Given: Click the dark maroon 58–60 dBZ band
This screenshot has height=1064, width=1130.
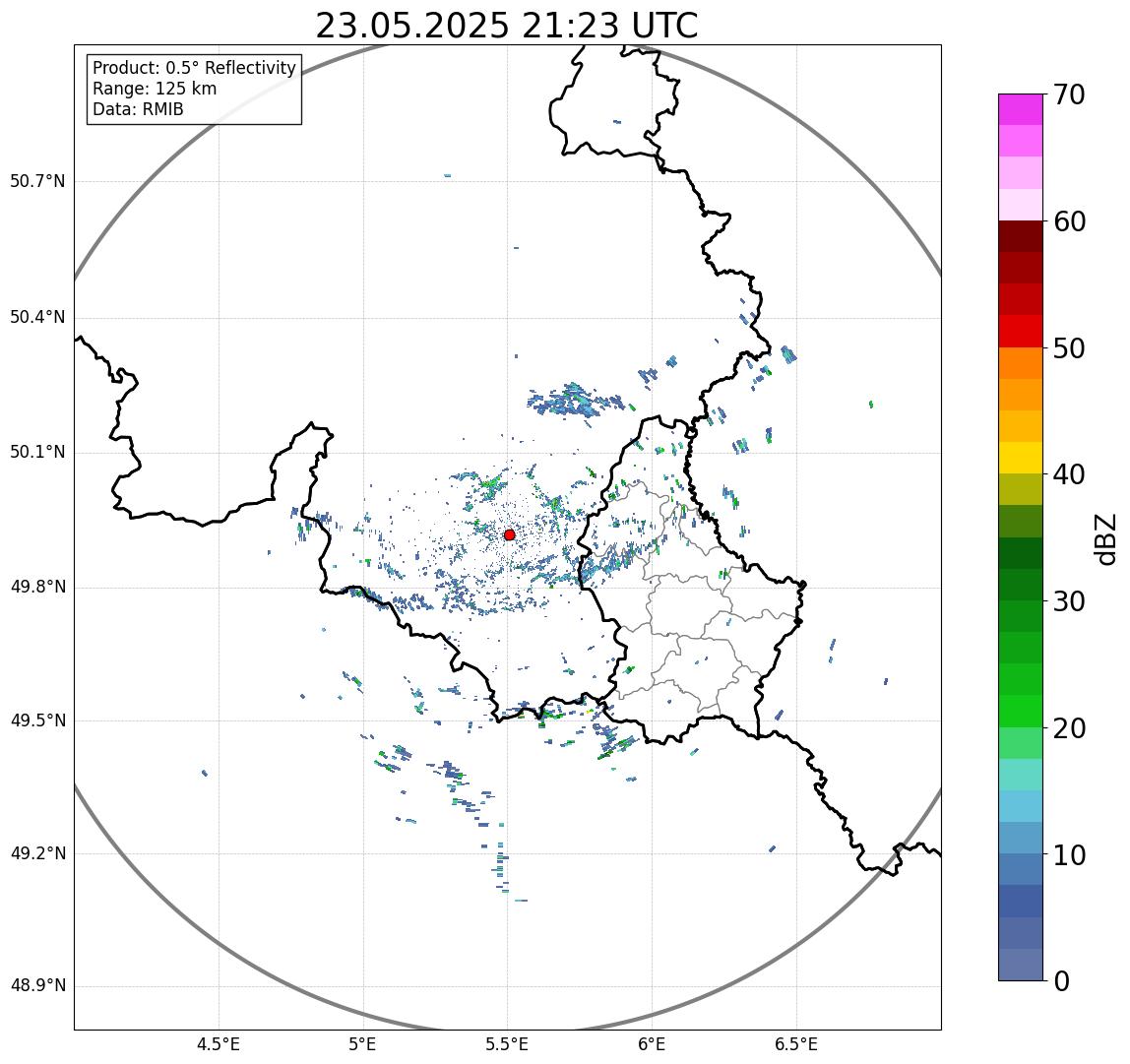Looking at the screenshot, I should click(x=1021, y=236).
